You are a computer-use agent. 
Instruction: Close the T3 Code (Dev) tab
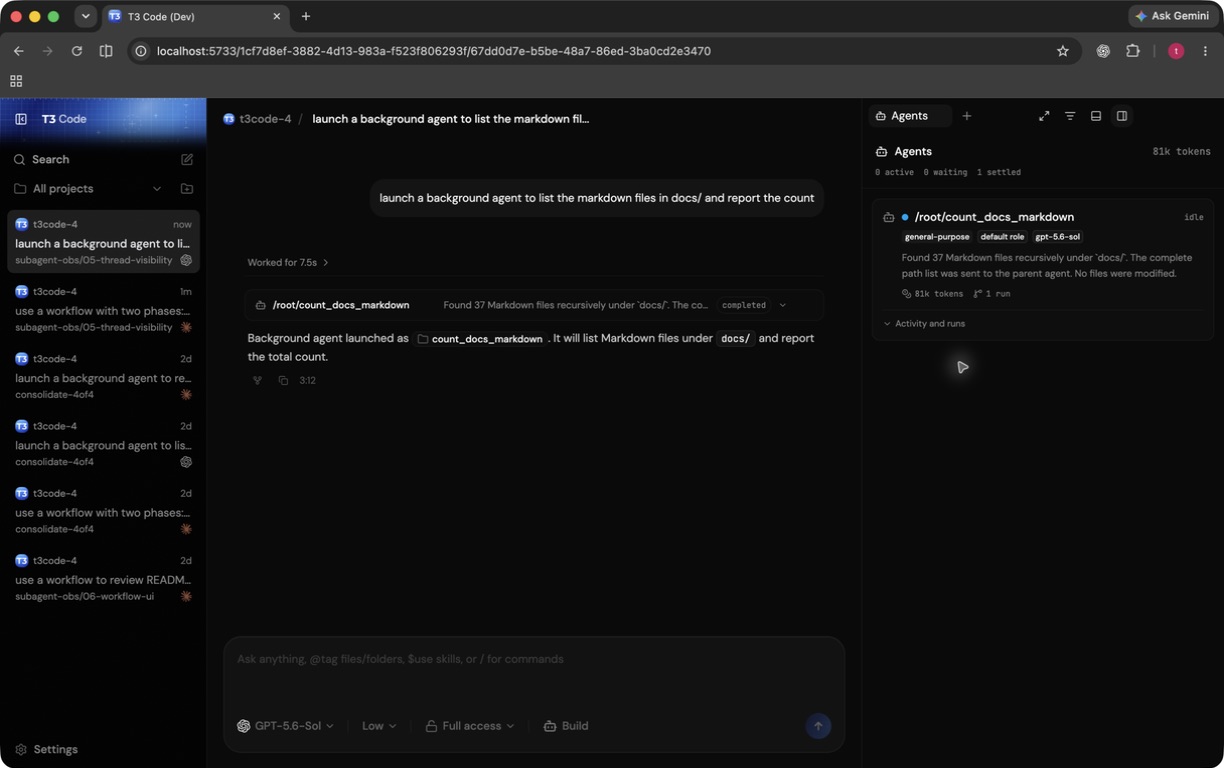coord(277,16)
